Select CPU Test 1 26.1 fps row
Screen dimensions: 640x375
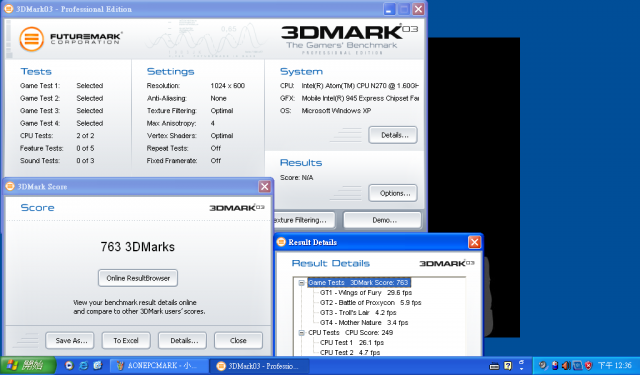pos(352,342)
